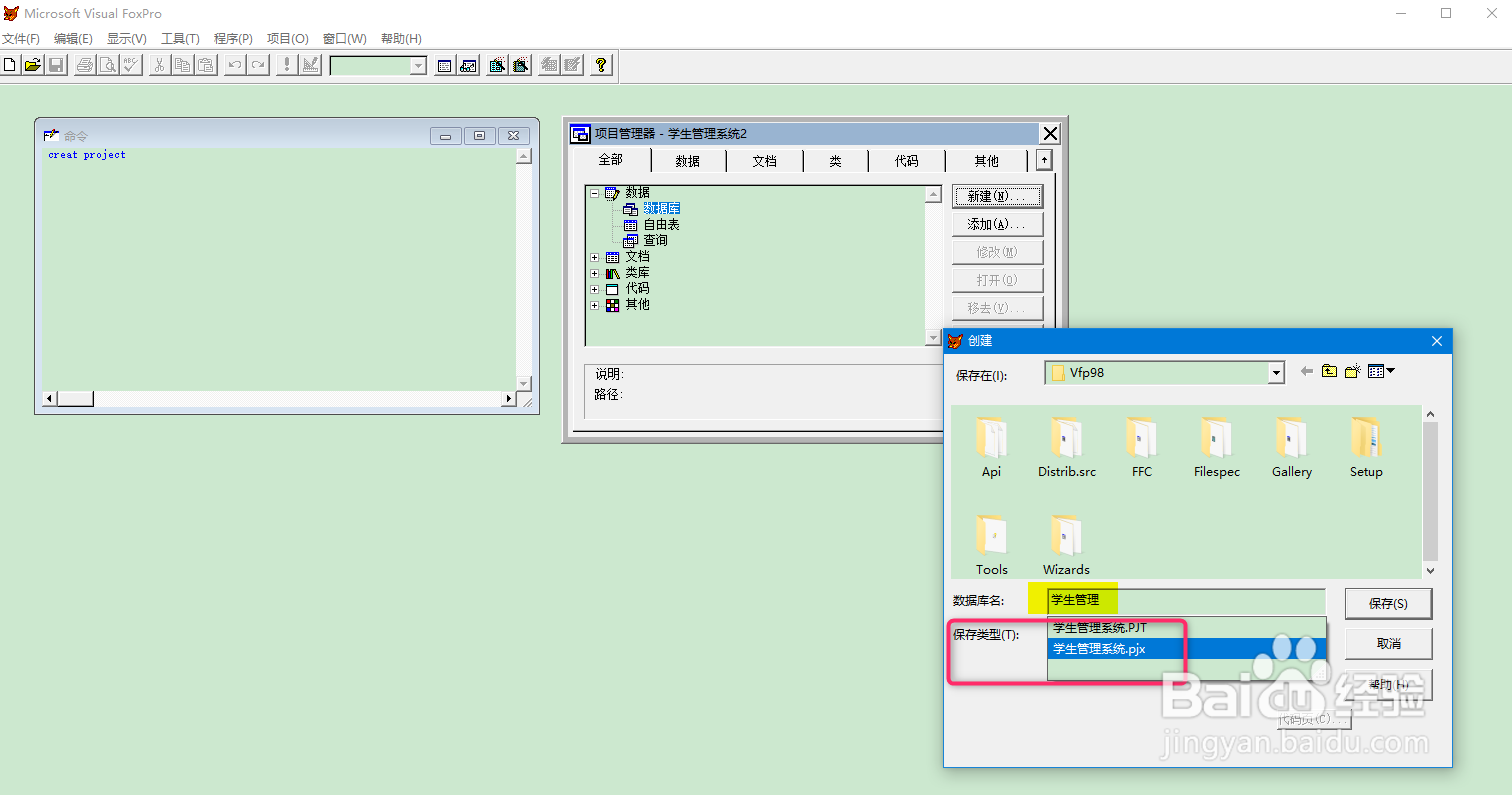Click the 保存(S) button
Viewport: 1512px width, 795px height.
(1388, 604)
